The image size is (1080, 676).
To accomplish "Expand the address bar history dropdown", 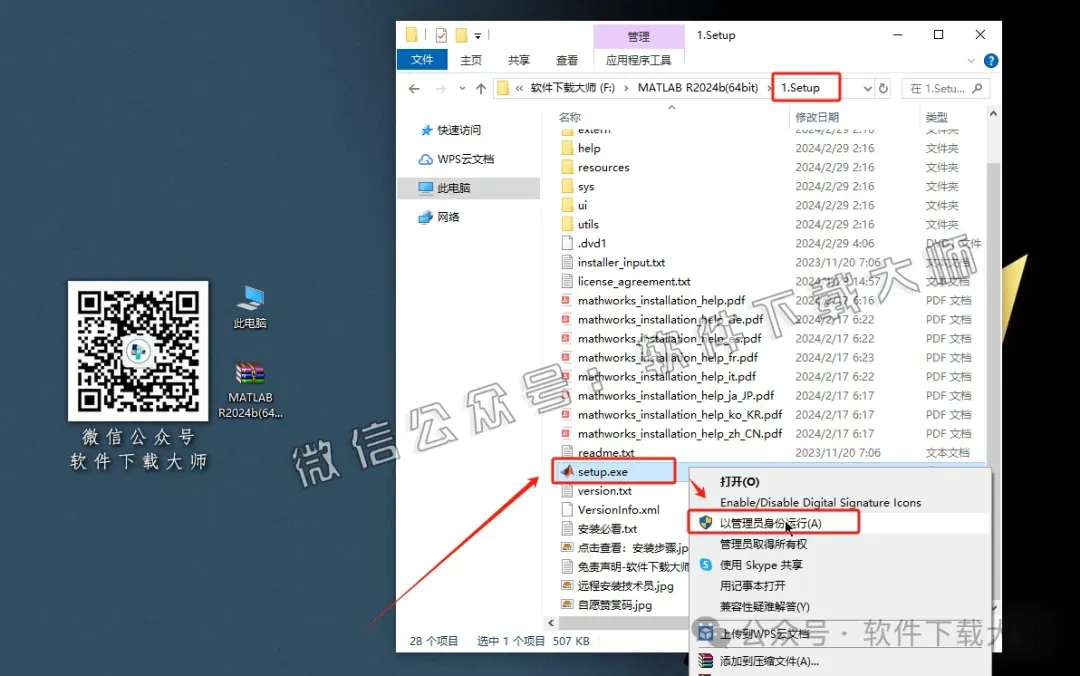I will coord(866,88).
